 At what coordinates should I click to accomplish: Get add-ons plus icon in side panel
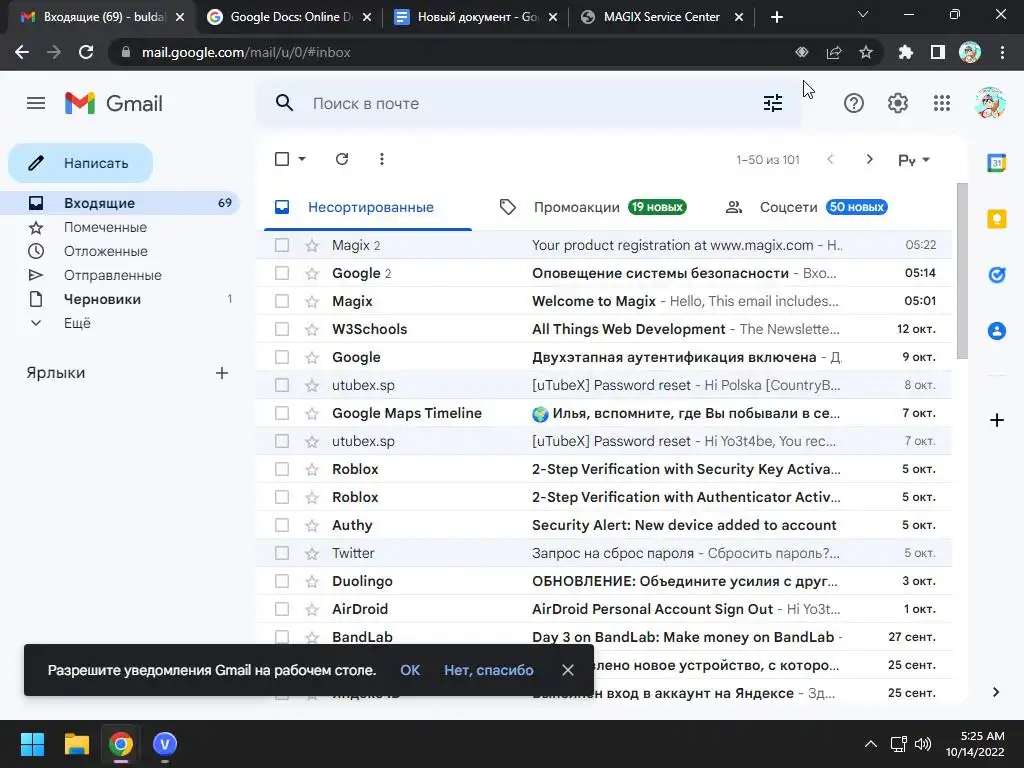(997, 420)
